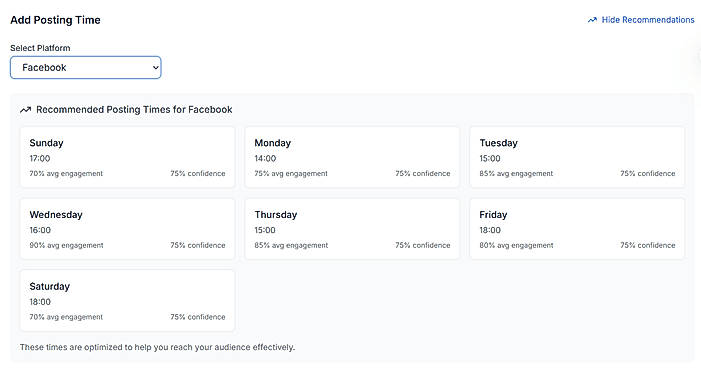Click the Recommended Posting Times for Facebook title
This screenshot has height=368, width=701.
point(134,110)
